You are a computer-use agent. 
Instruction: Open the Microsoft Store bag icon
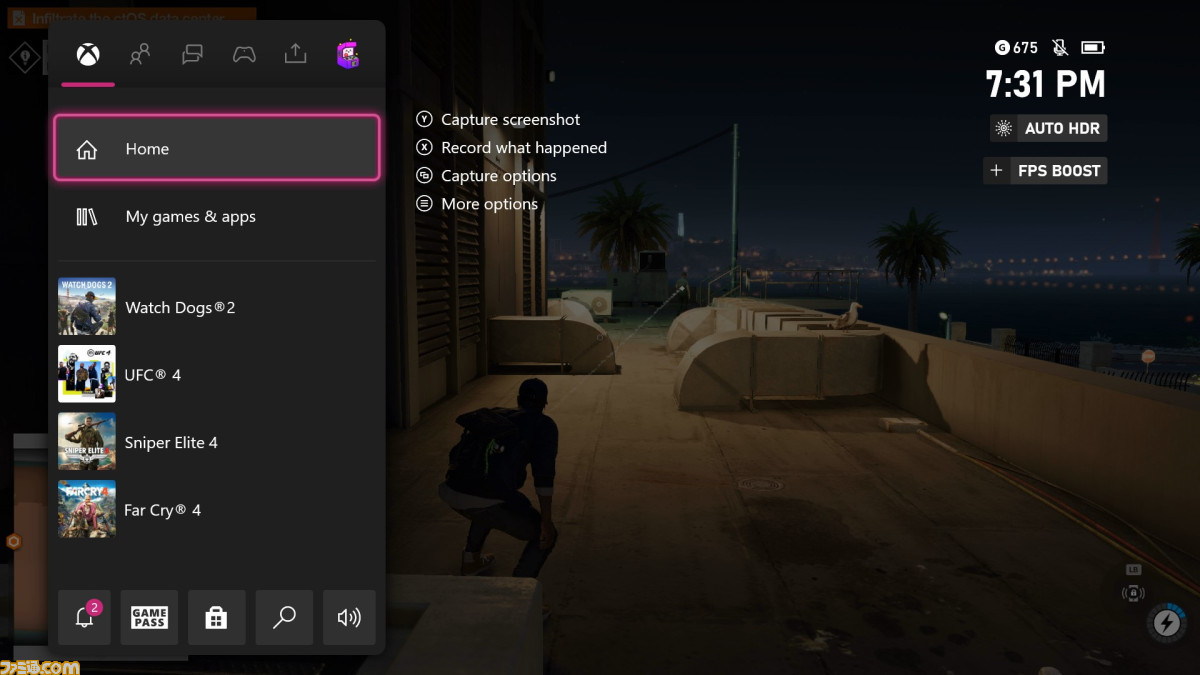coord(216,617)
